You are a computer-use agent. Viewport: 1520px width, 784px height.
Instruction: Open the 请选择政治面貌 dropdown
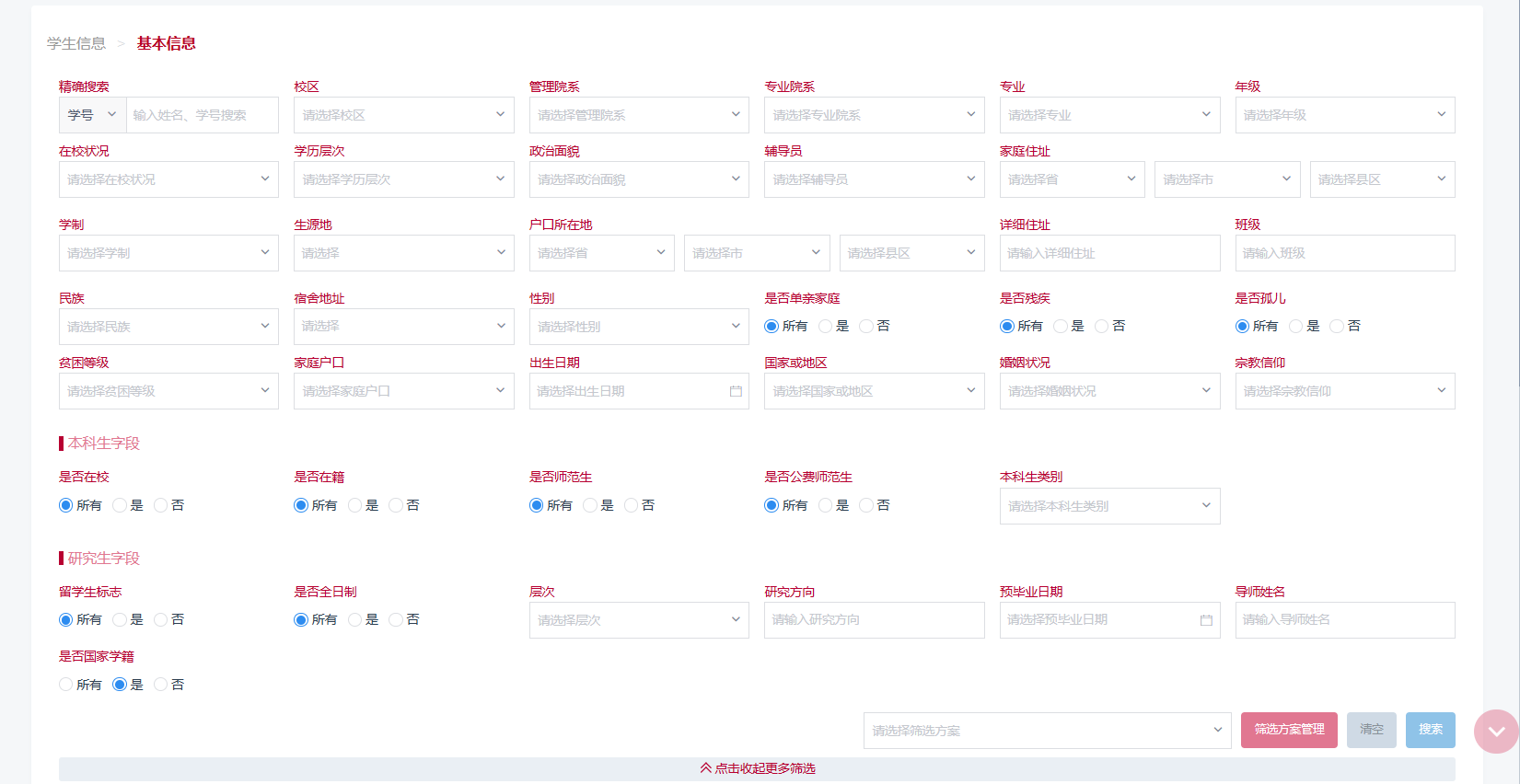tap(639, 179)
